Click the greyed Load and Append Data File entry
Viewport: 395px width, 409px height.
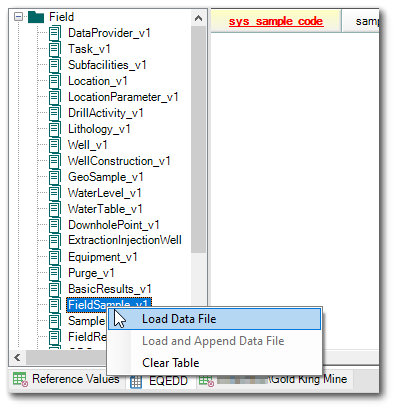click(x=214, y=341)
